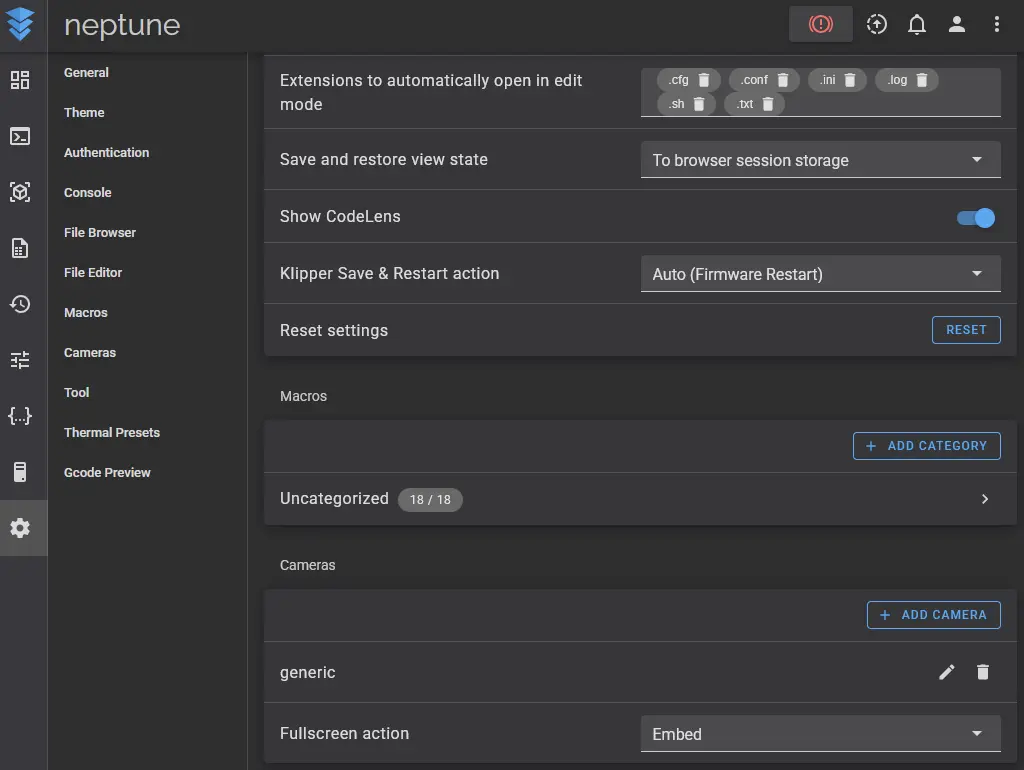Go to Cameras settings section

coord(89,353)
